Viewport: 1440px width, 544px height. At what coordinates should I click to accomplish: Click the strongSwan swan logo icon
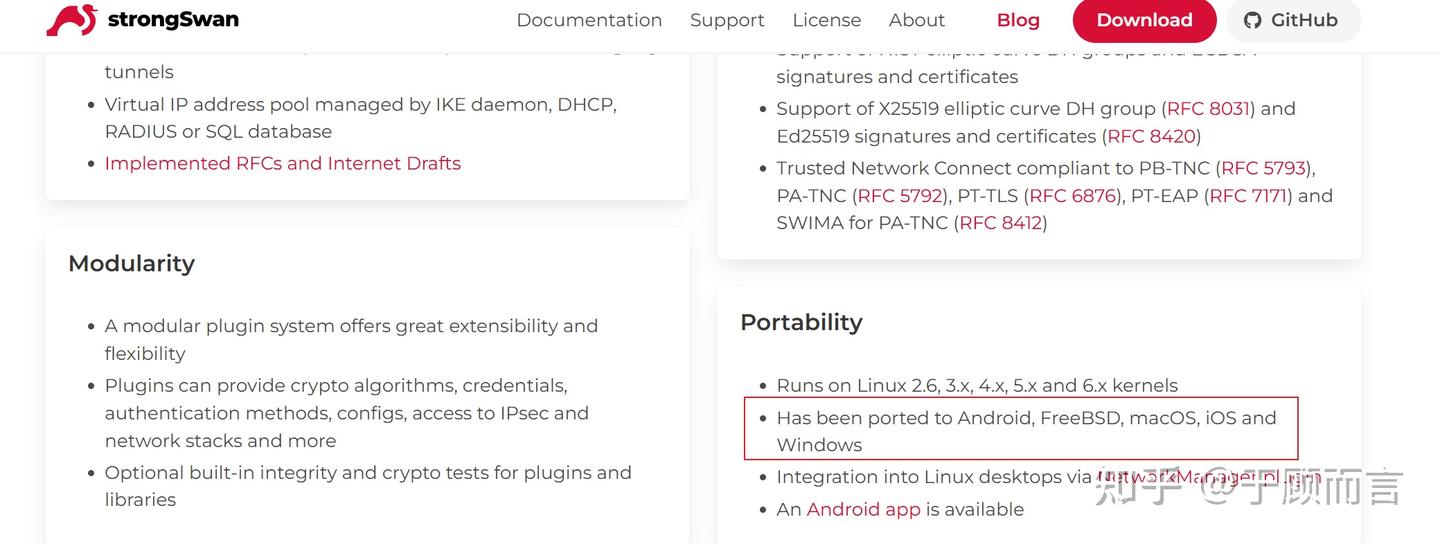tap(72, 20)
